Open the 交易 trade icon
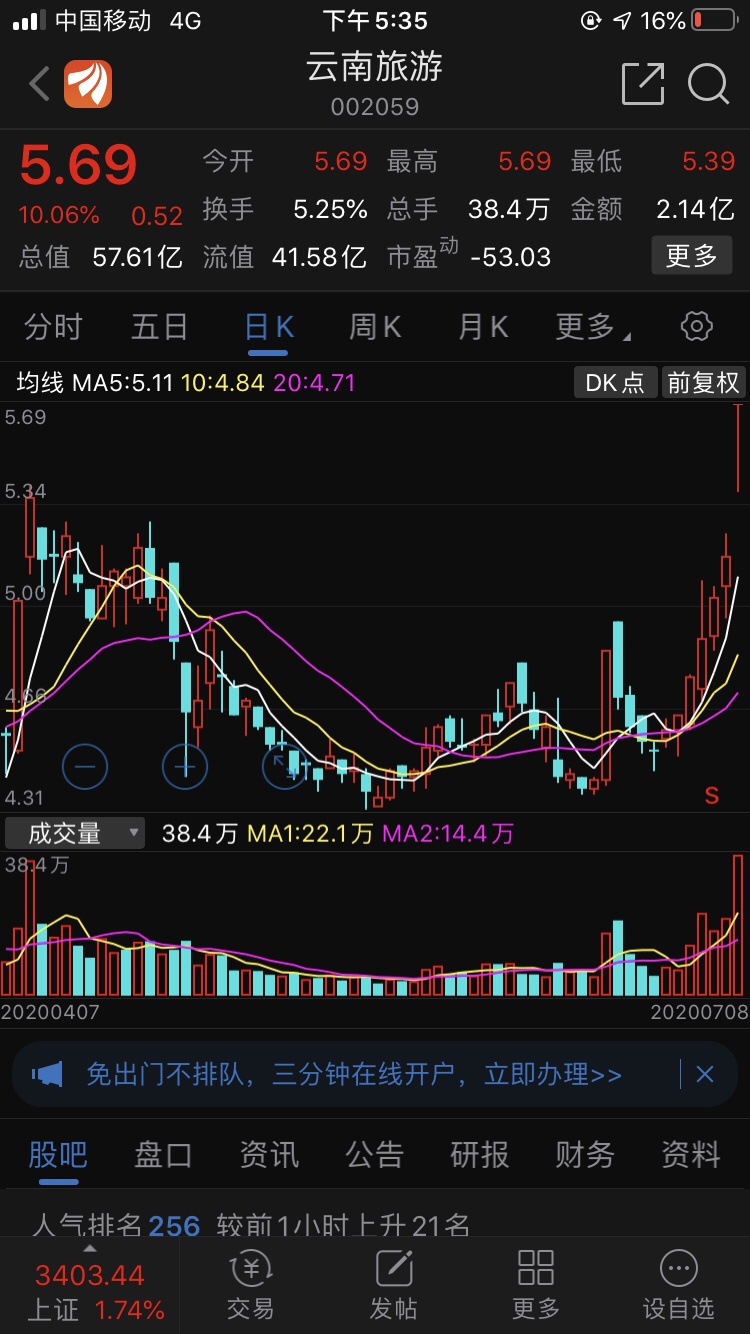Image resolution: width=750 pixels, height=1334 pixels. click(250, 1284)
